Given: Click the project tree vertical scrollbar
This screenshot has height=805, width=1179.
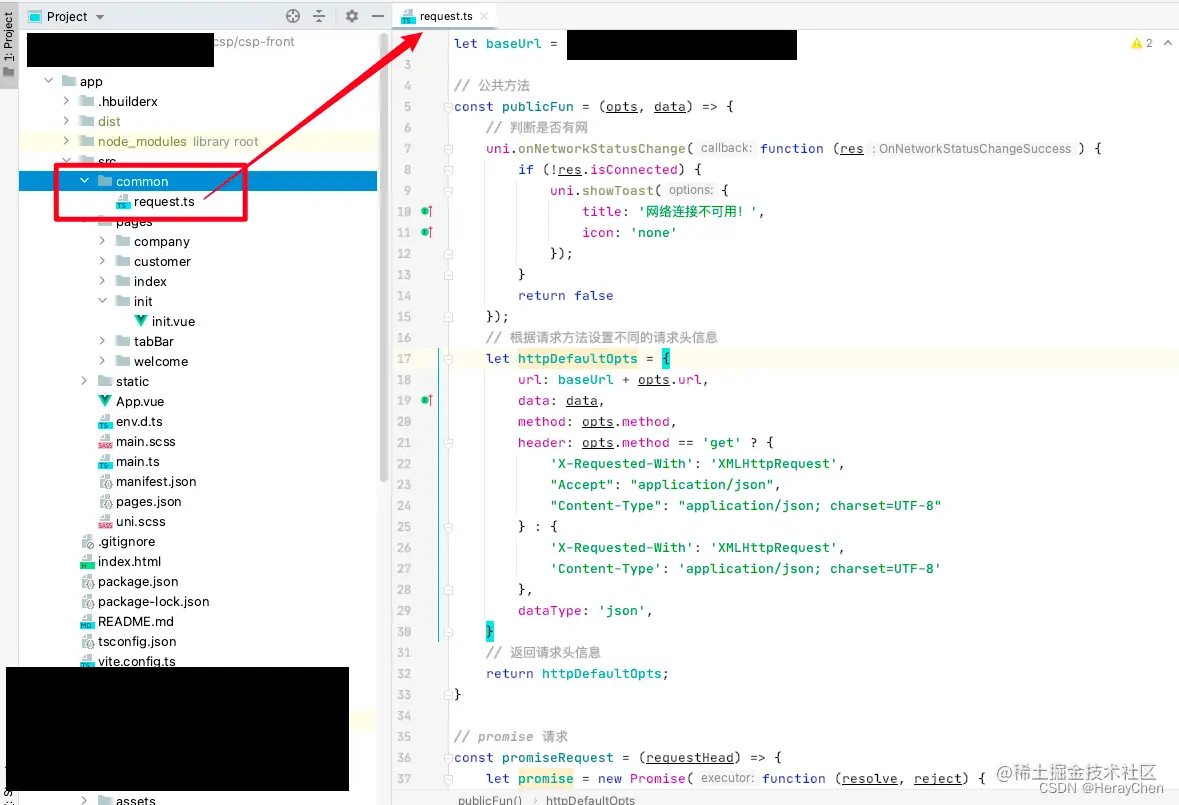Looking at the screenshot, I should (383, 259).
